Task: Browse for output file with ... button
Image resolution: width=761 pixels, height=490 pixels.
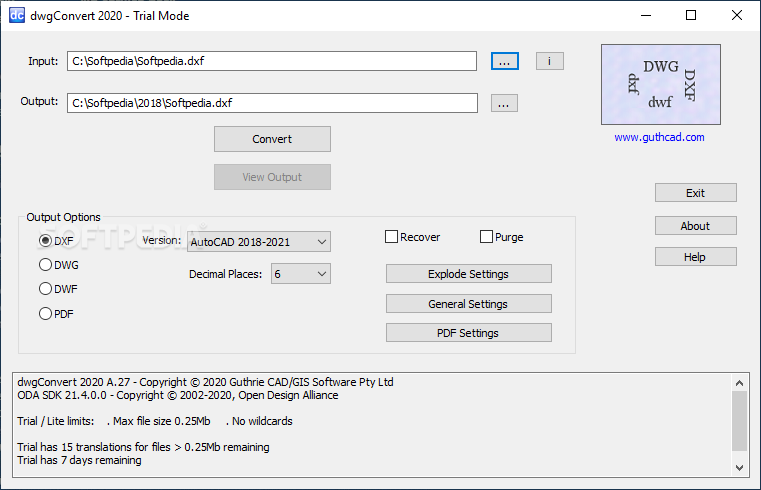Action: click(x=504, y=103)
